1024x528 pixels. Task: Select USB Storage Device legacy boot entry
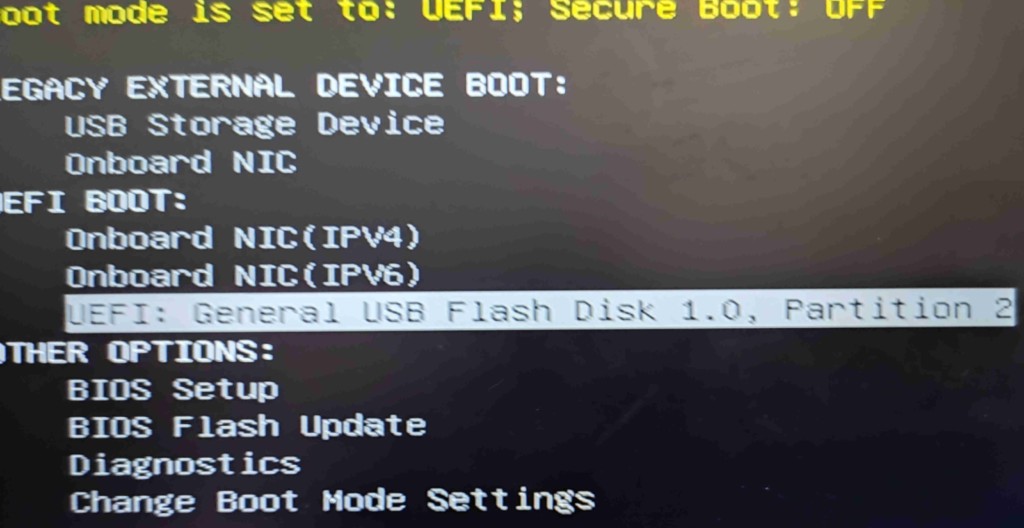[255, 125]
